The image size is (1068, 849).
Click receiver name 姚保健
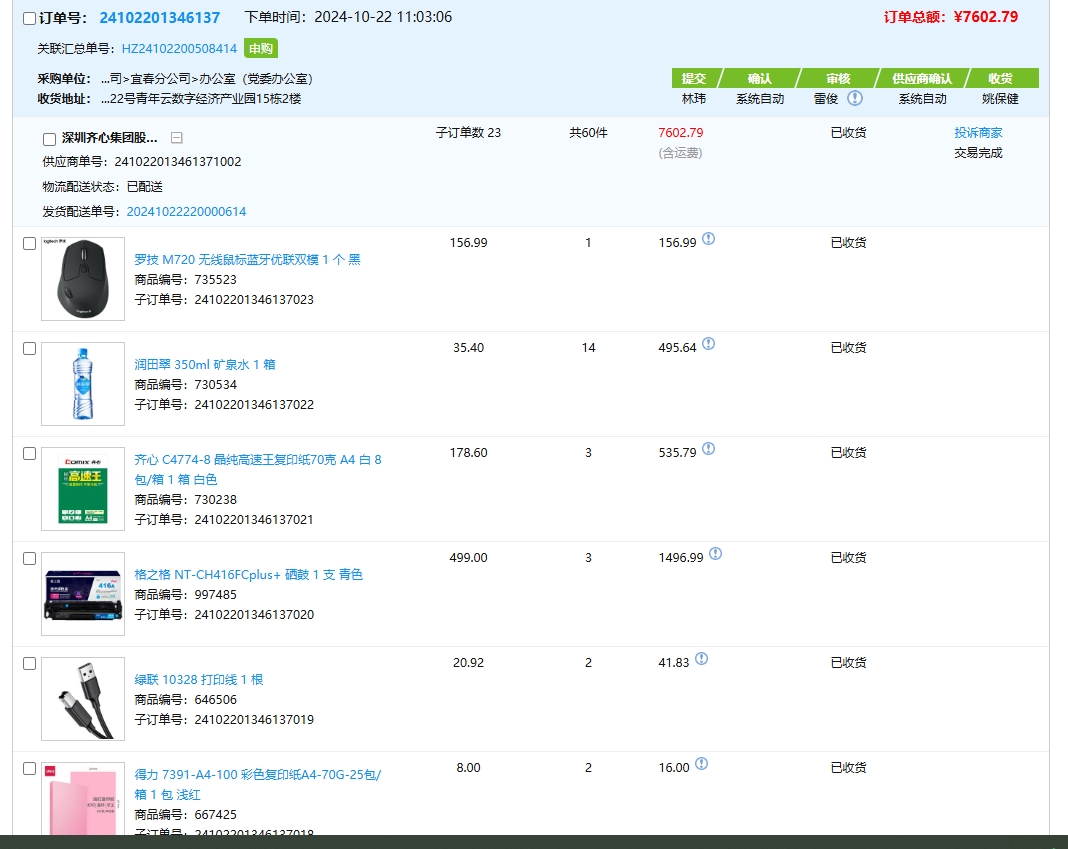tap(1001, 99)
